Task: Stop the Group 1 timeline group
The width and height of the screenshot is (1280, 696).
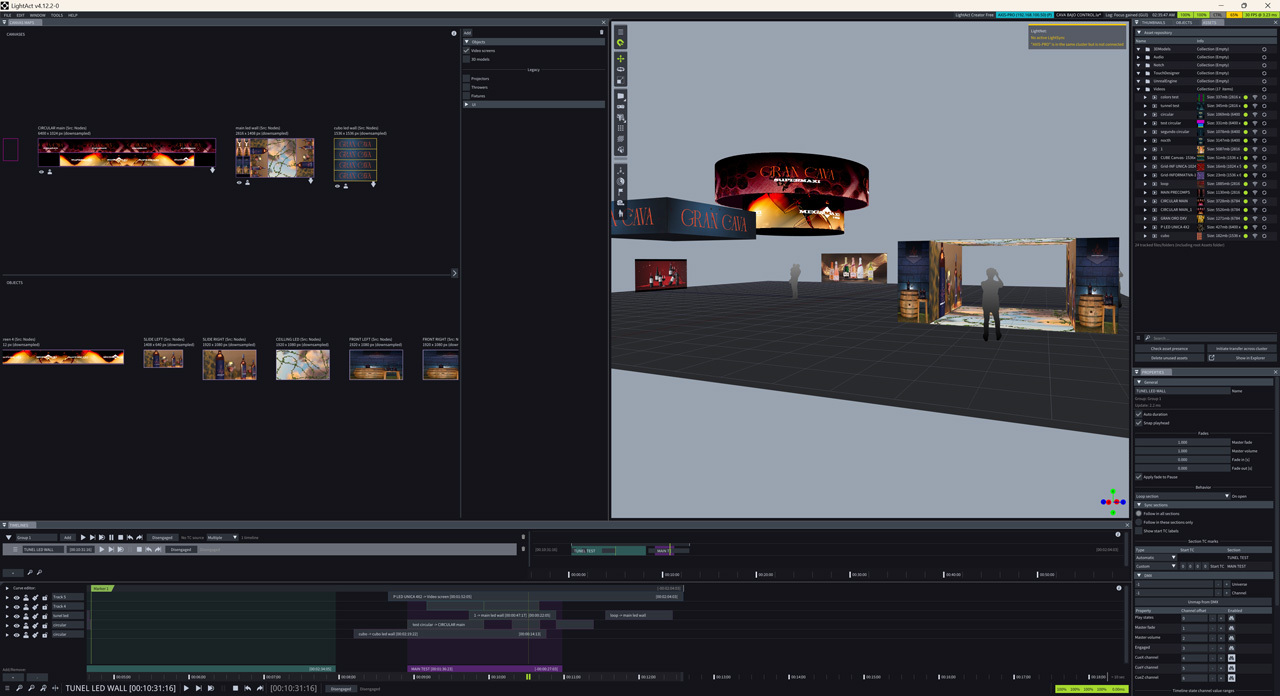Action: 121,537
